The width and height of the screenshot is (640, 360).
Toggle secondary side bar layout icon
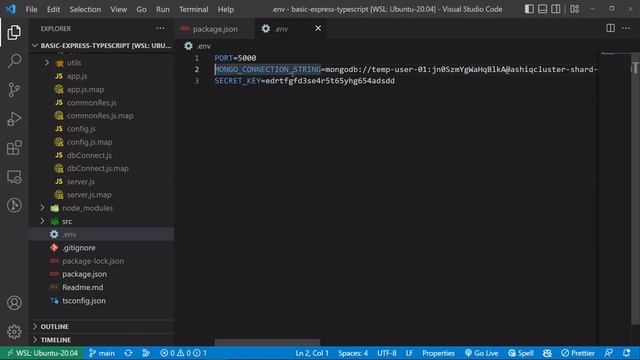[x=556, y=9]
